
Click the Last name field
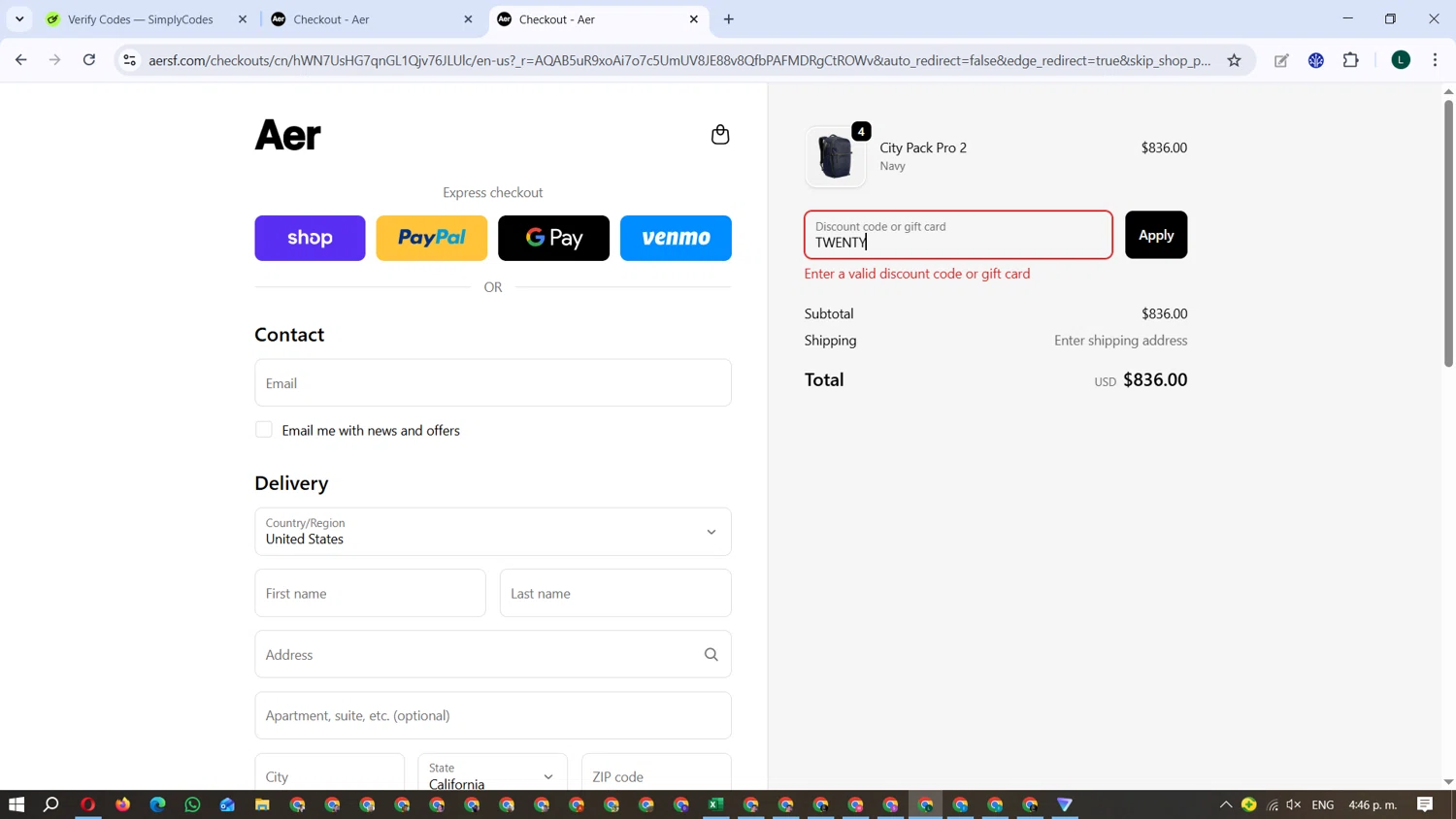pos(615,593)
